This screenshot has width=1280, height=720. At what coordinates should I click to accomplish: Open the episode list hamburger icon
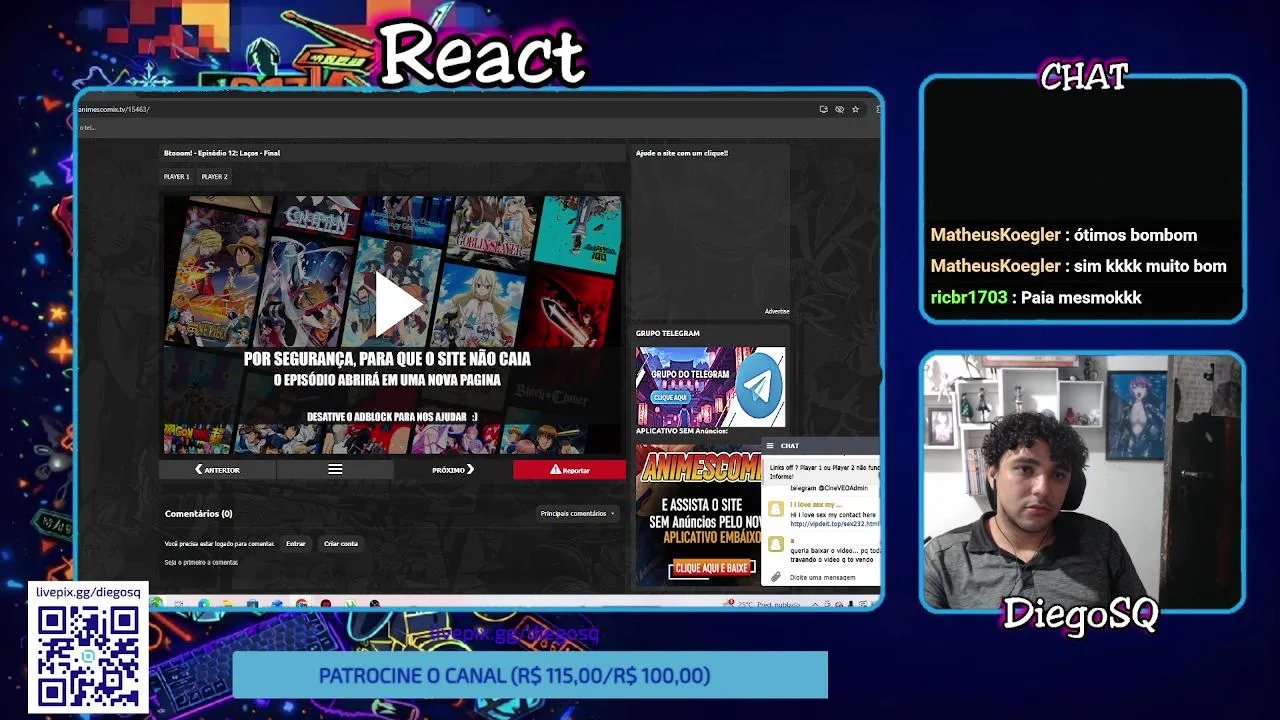(x=335, y=470)
